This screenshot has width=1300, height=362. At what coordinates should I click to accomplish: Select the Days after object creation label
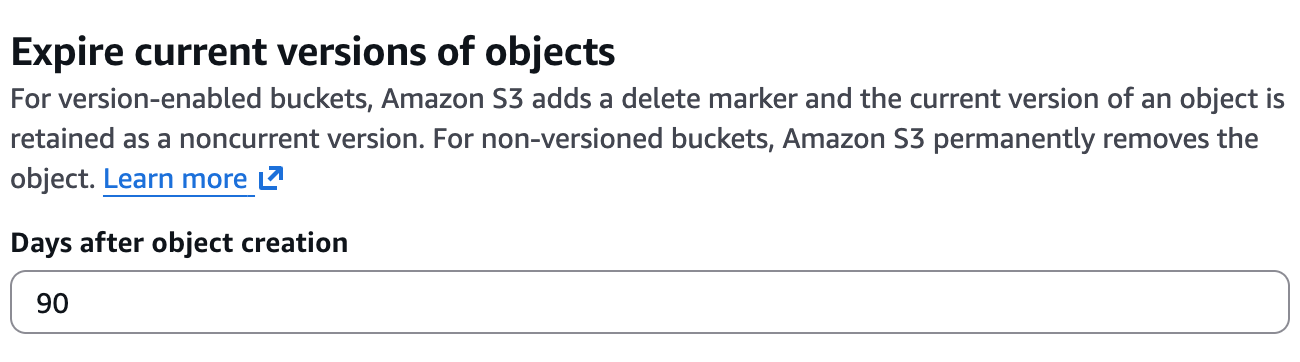pyautogui.click(x=179, y=243)
